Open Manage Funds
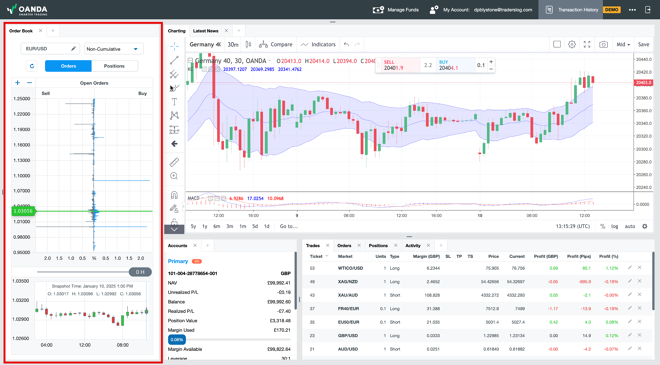This screenshot has width=660, height=365. pyautogui.click(x=396, y=10)
